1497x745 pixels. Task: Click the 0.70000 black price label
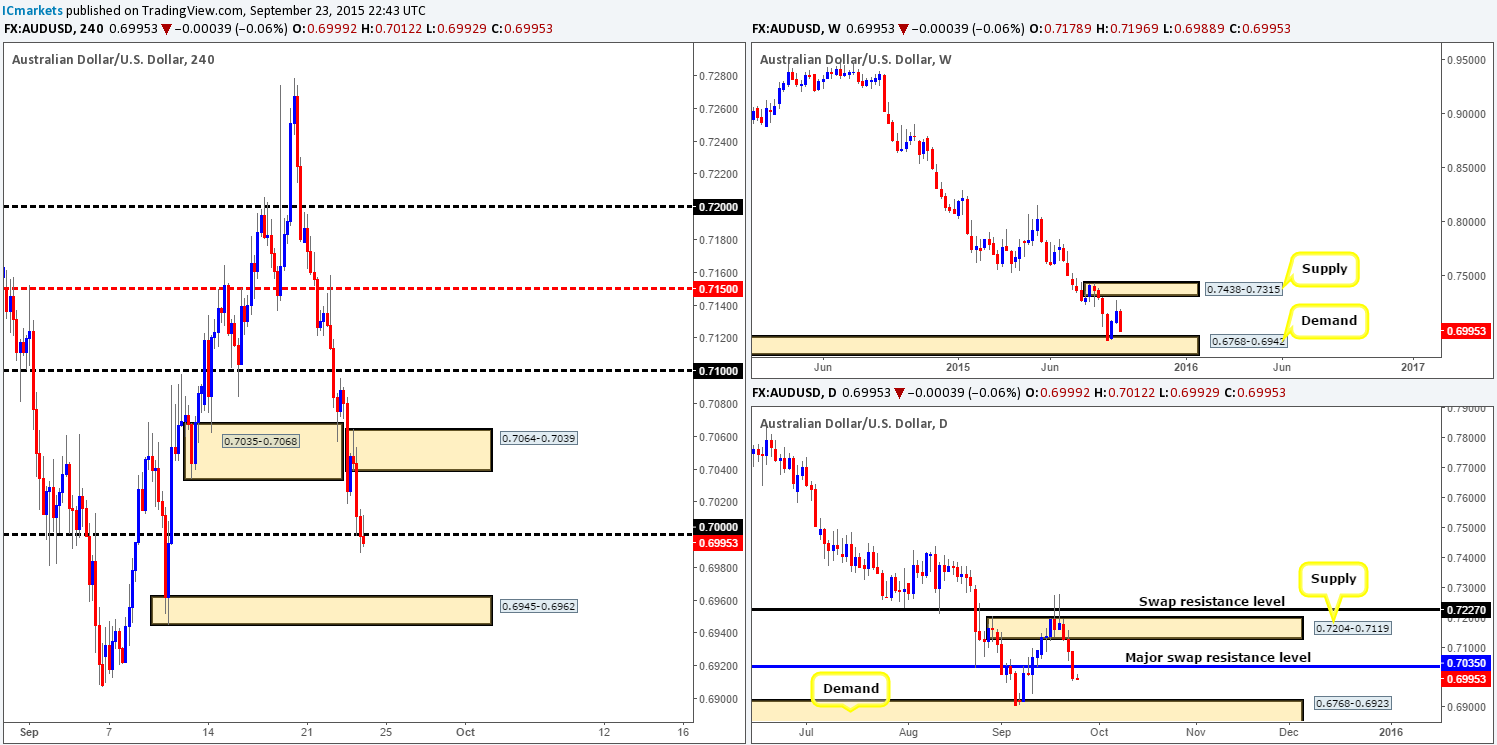[717, 526]
